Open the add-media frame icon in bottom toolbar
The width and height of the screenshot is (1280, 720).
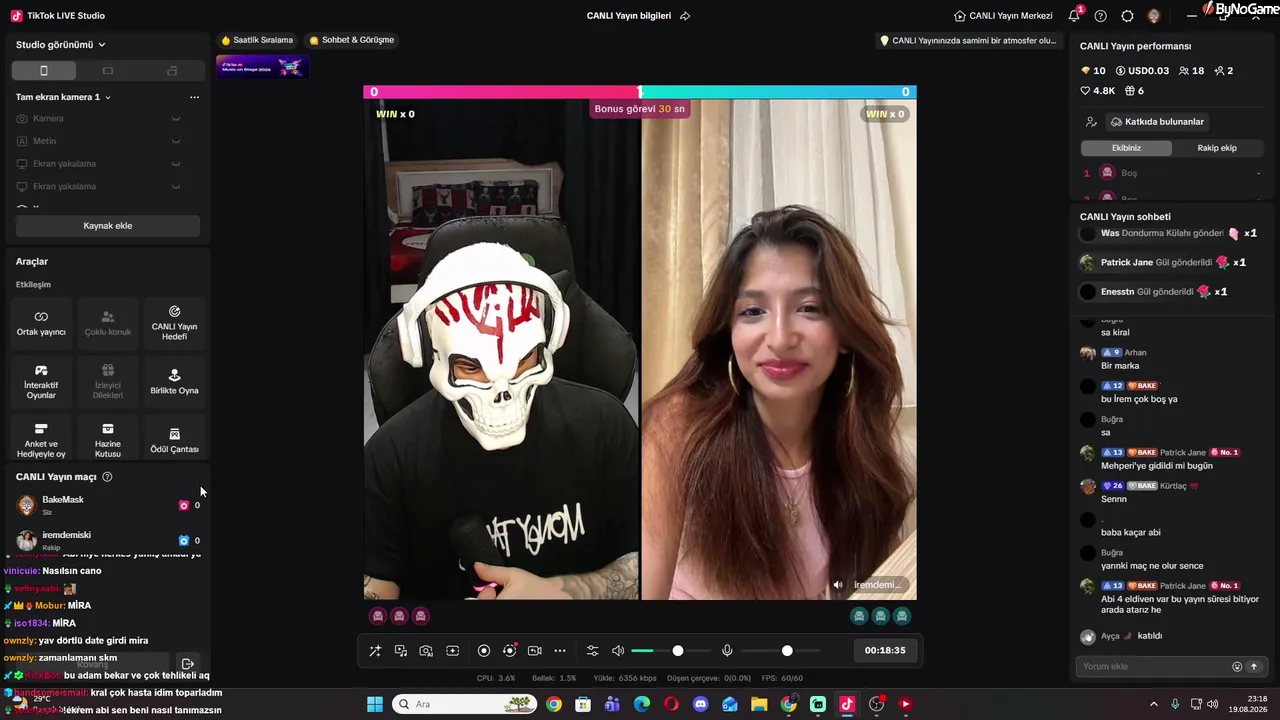point(452,651)
